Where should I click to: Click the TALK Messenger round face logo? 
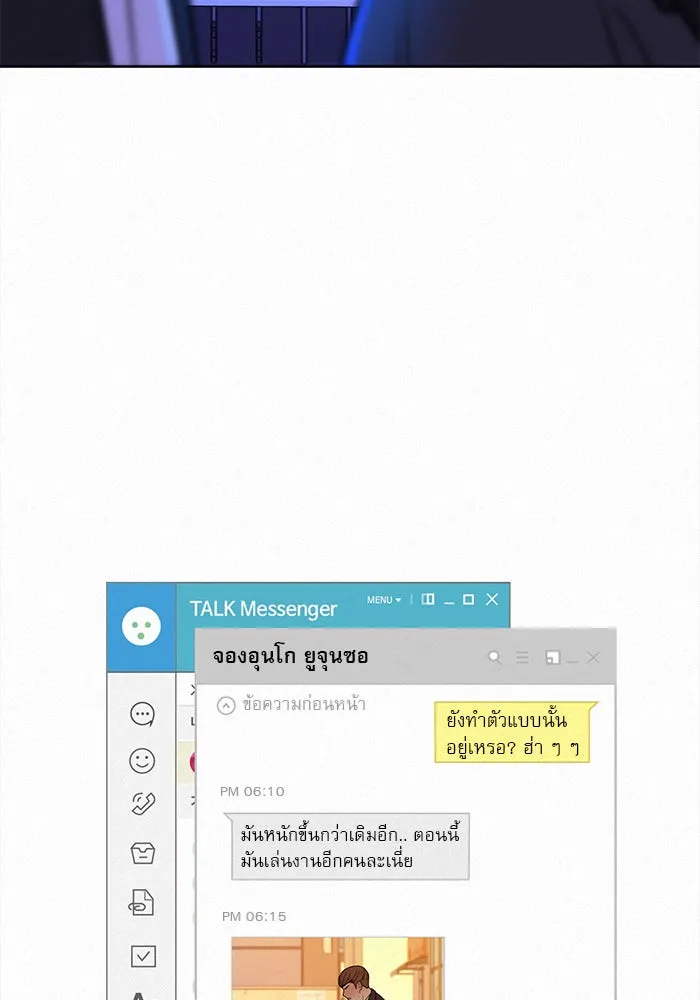pos(142,626)
